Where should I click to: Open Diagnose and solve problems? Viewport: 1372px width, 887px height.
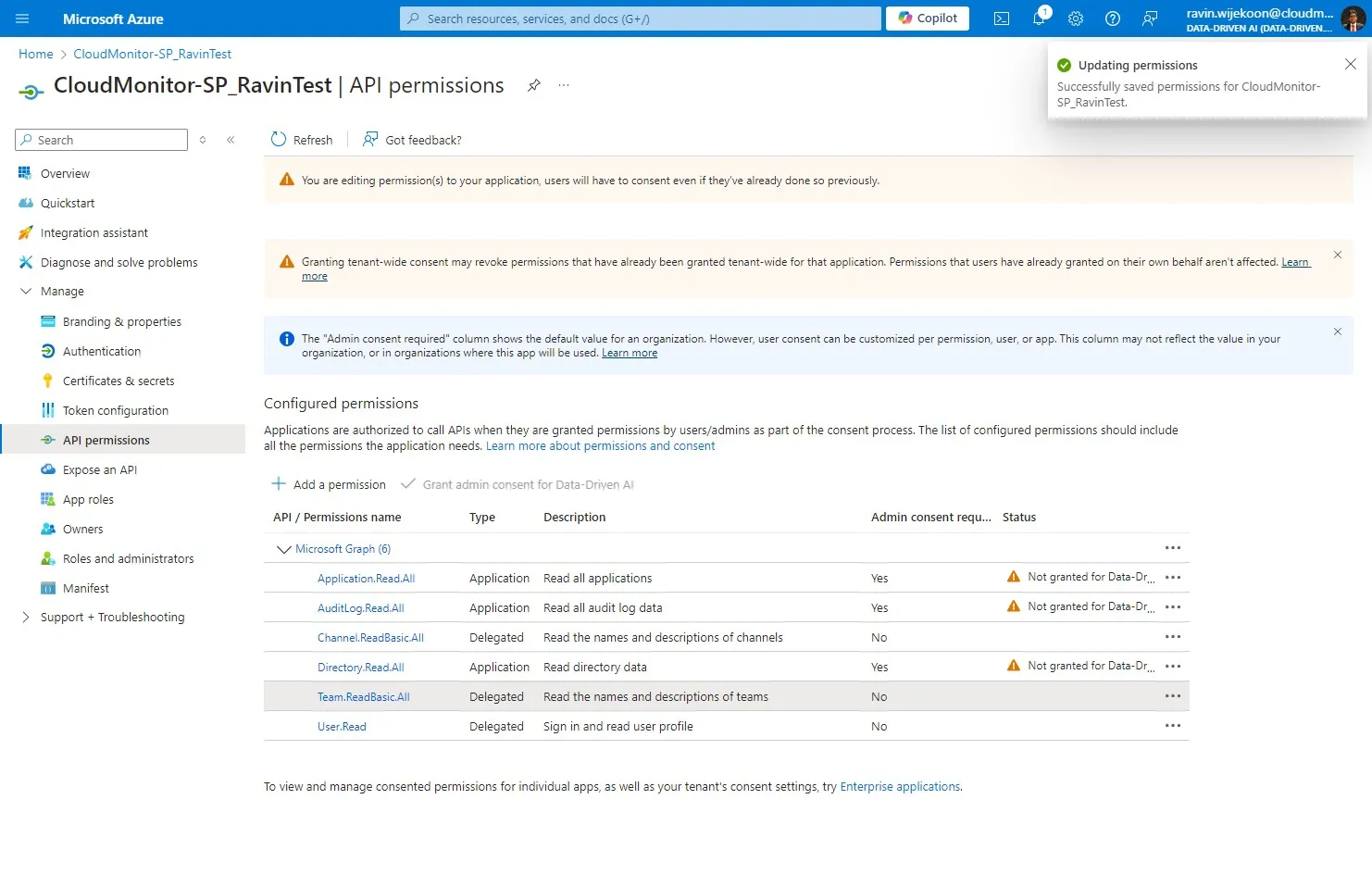(x=119, y=262)
